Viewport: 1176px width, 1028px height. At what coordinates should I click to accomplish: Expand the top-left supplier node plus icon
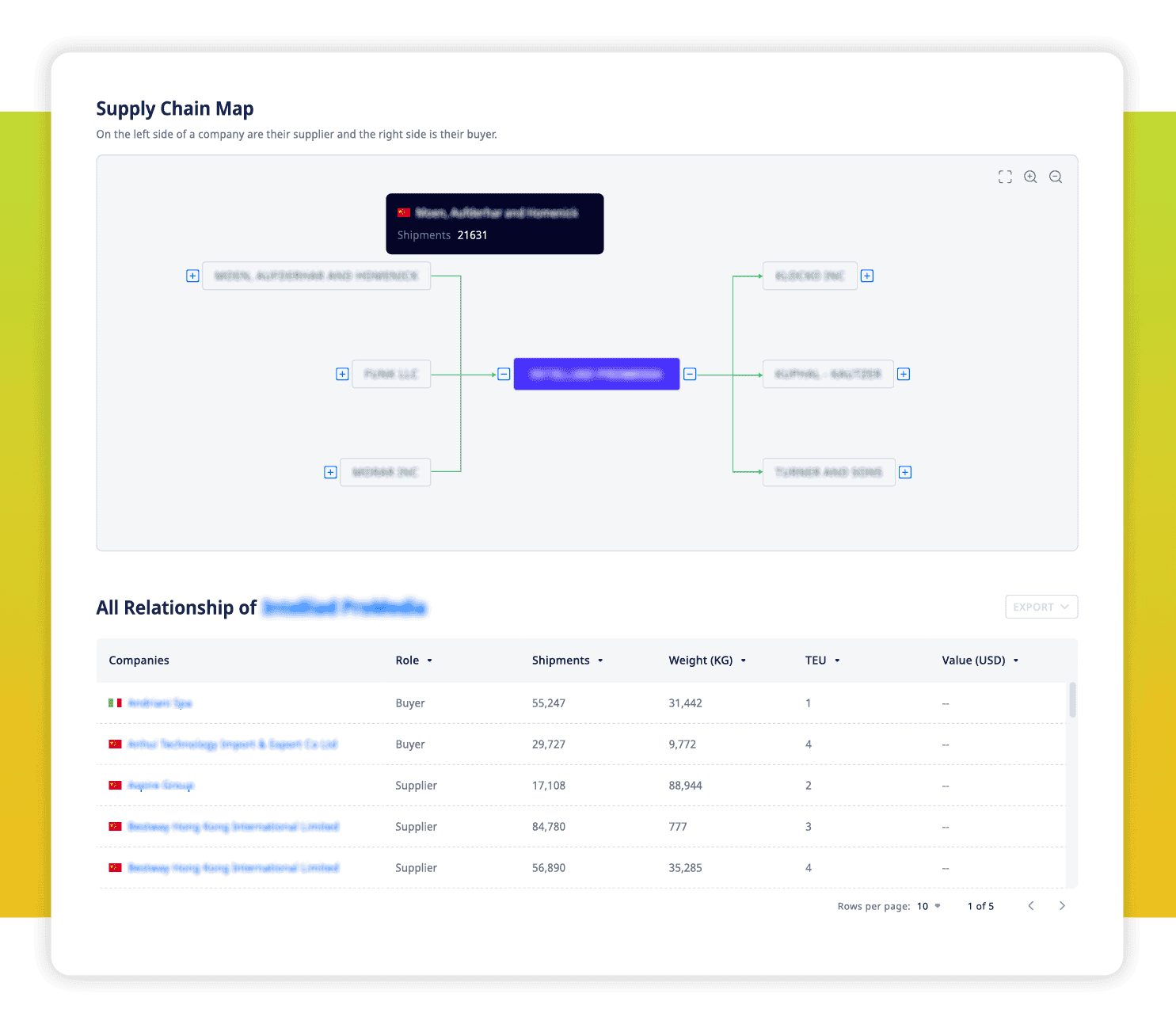tap(192, 276)
